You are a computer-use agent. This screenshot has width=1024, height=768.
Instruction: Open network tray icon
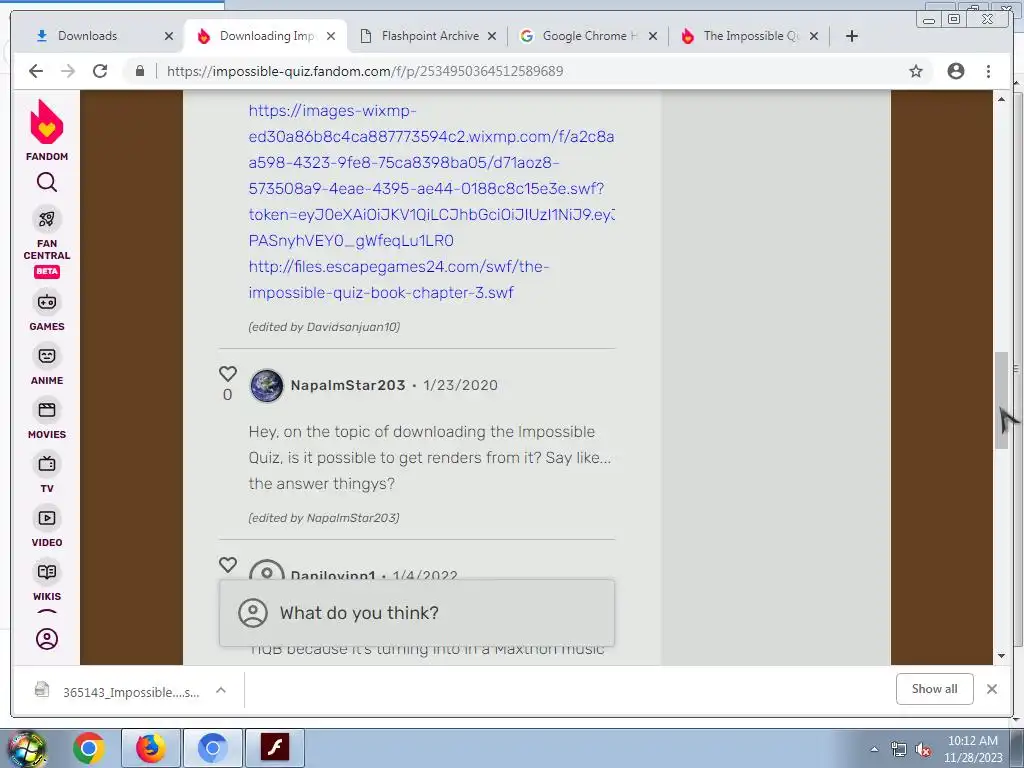[x=899, y=750]
